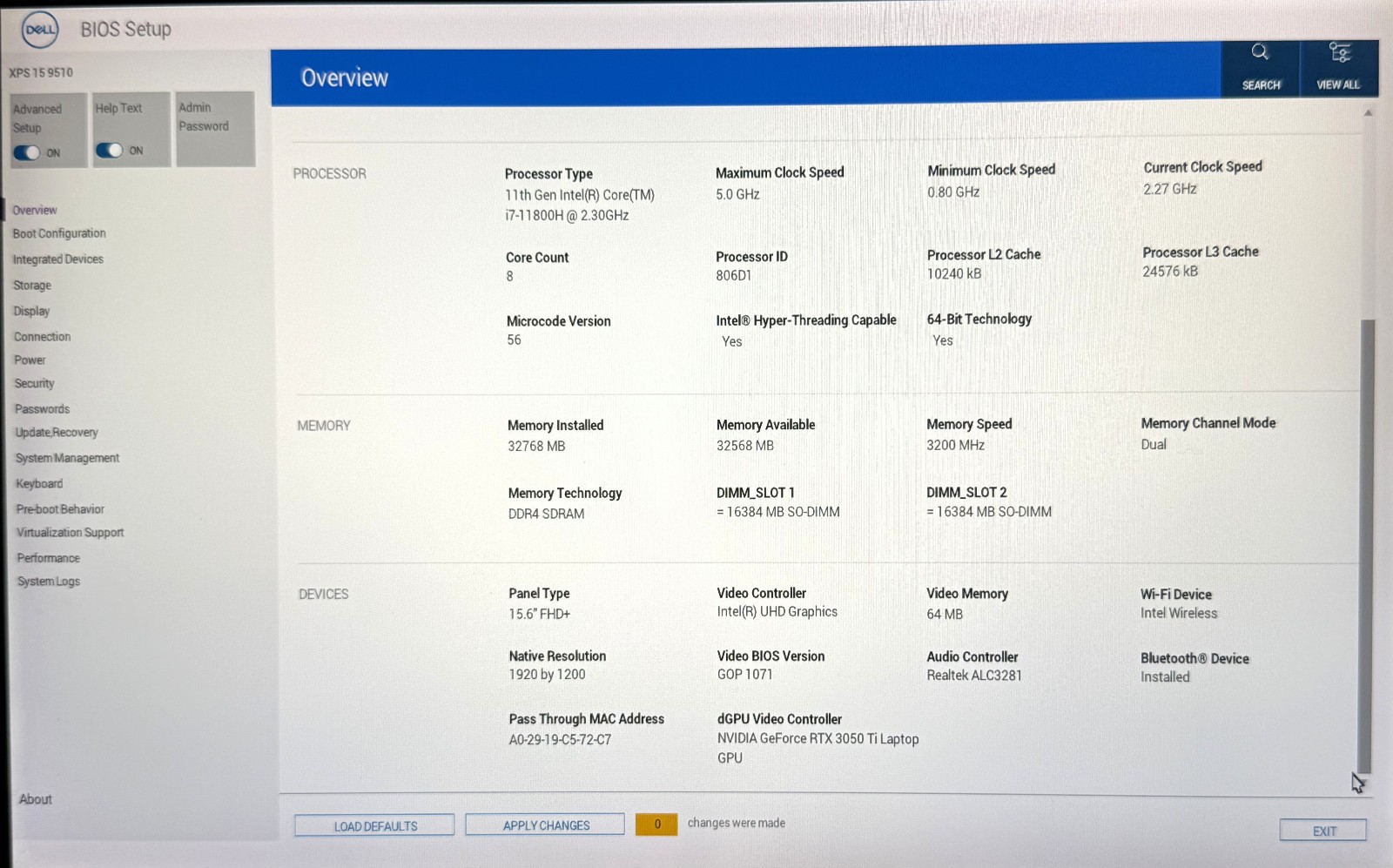This screenshot has height=868, width=1393.
Task: Click the DIMM_SLOT 2 label
Action: (x=966, y=492)
